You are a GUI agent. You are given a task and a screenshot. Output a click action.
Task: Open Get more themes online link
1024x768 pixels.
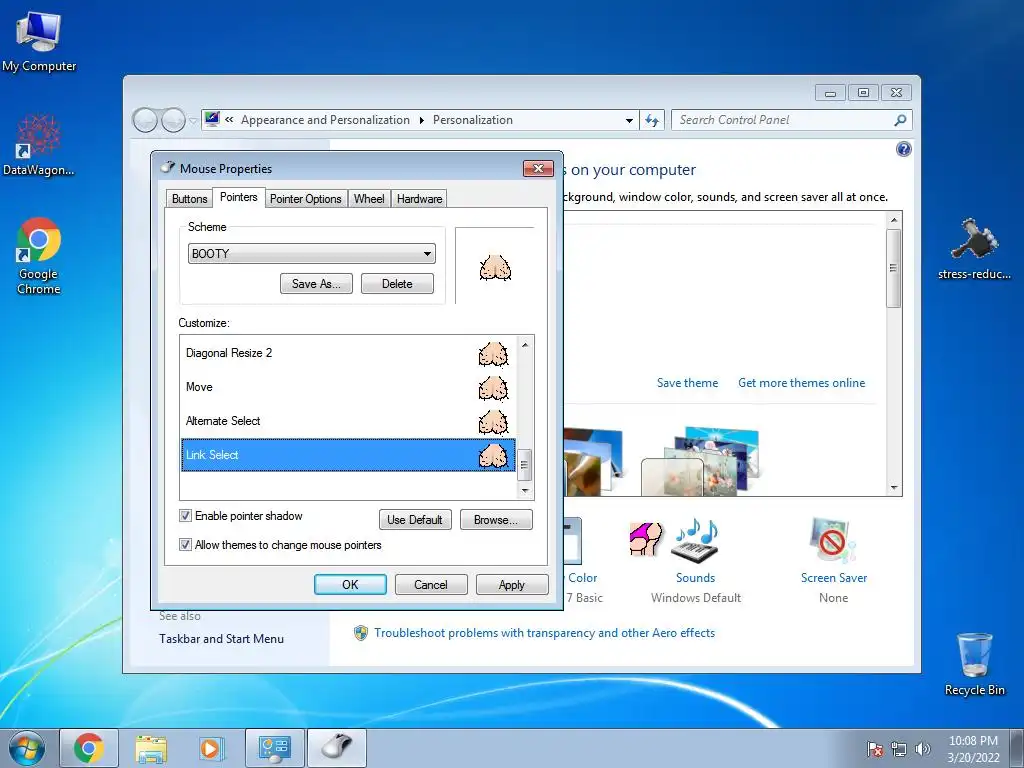click(x=801, y=383)
